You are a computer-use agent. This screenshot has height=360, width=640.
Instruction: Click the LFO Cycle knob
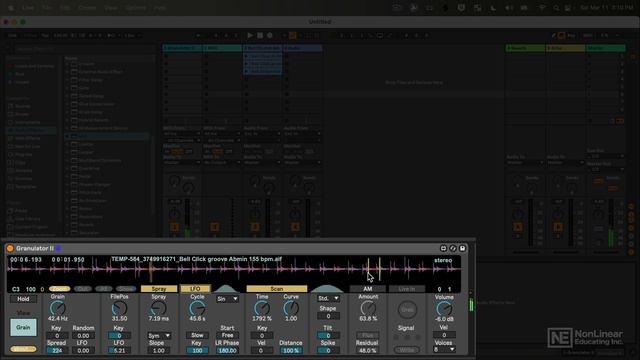click(197, 309)
